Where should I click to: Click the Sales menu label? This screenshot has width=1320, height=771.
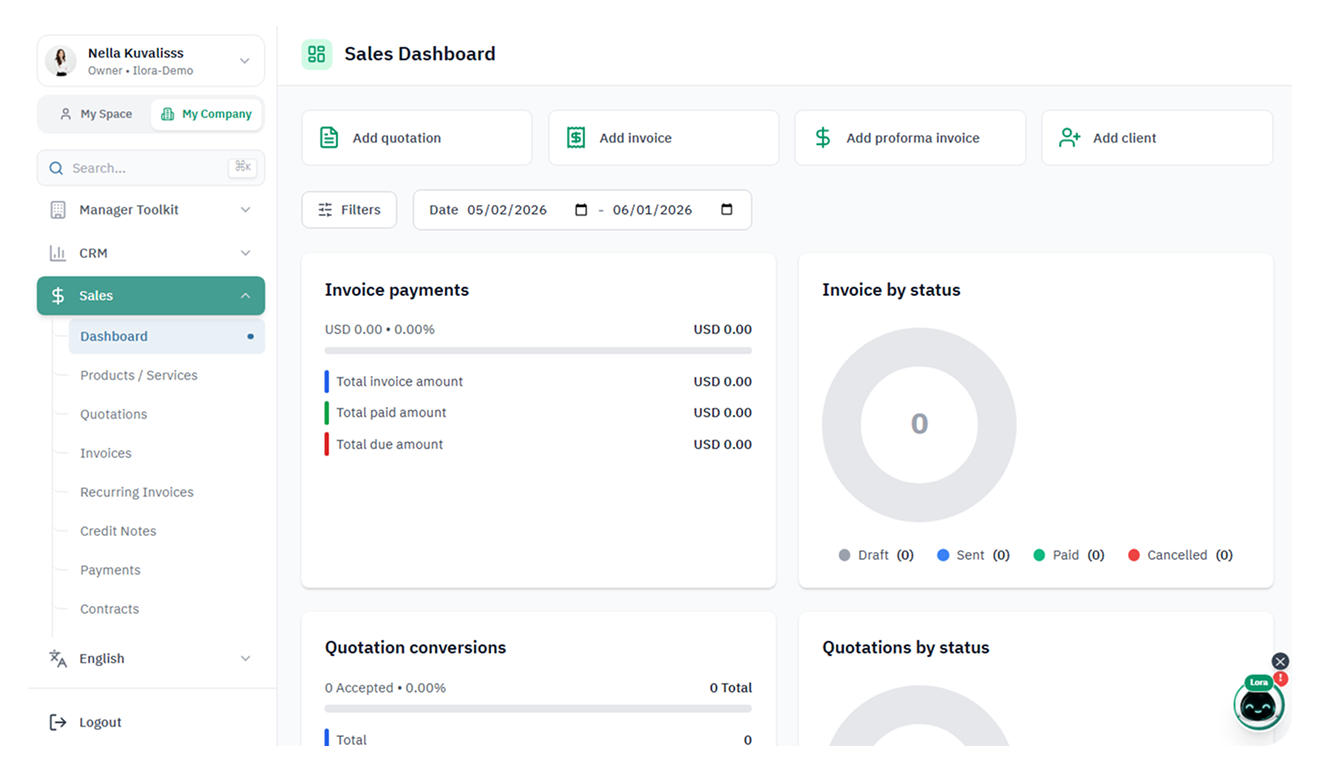(96, 296)
